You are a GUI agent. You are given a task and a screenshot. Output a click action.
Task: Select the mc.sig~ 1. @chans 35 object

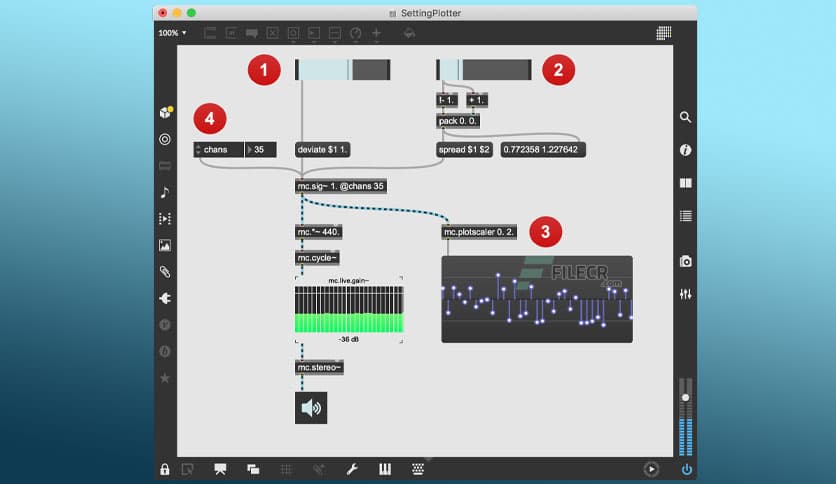[341, 186]
